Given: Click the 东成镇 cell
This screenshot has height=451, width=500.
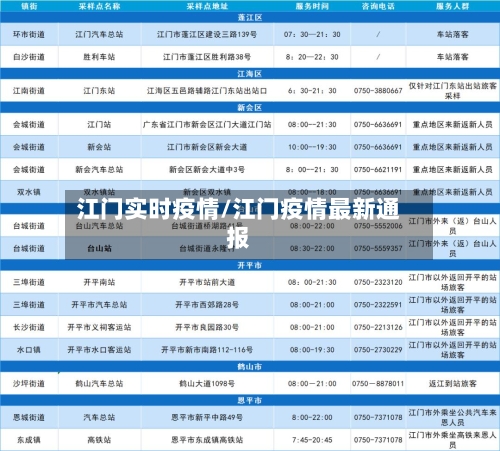Looking at the screenshot, I should coord(29,440).
